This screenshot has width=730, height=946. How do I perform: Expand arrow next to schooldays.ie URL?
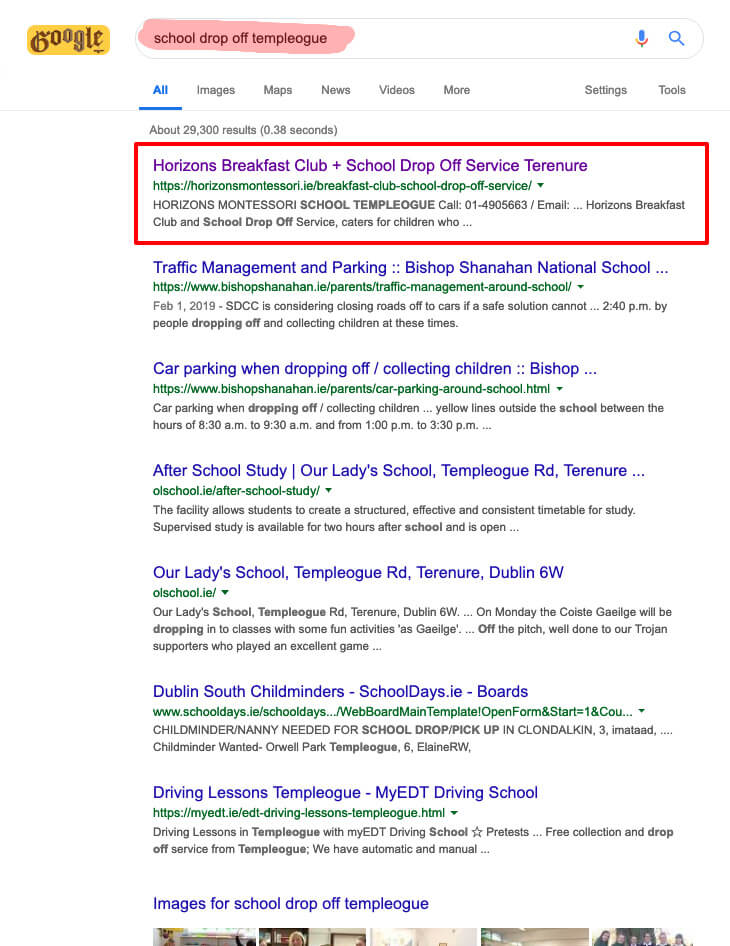(641, 711)
